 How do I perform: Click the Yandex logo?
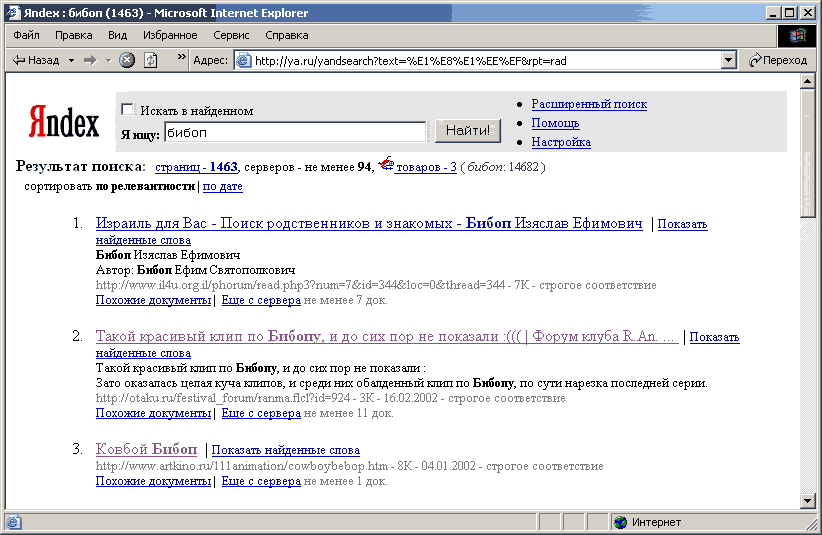pyautogui.click(x=64, y=121)
